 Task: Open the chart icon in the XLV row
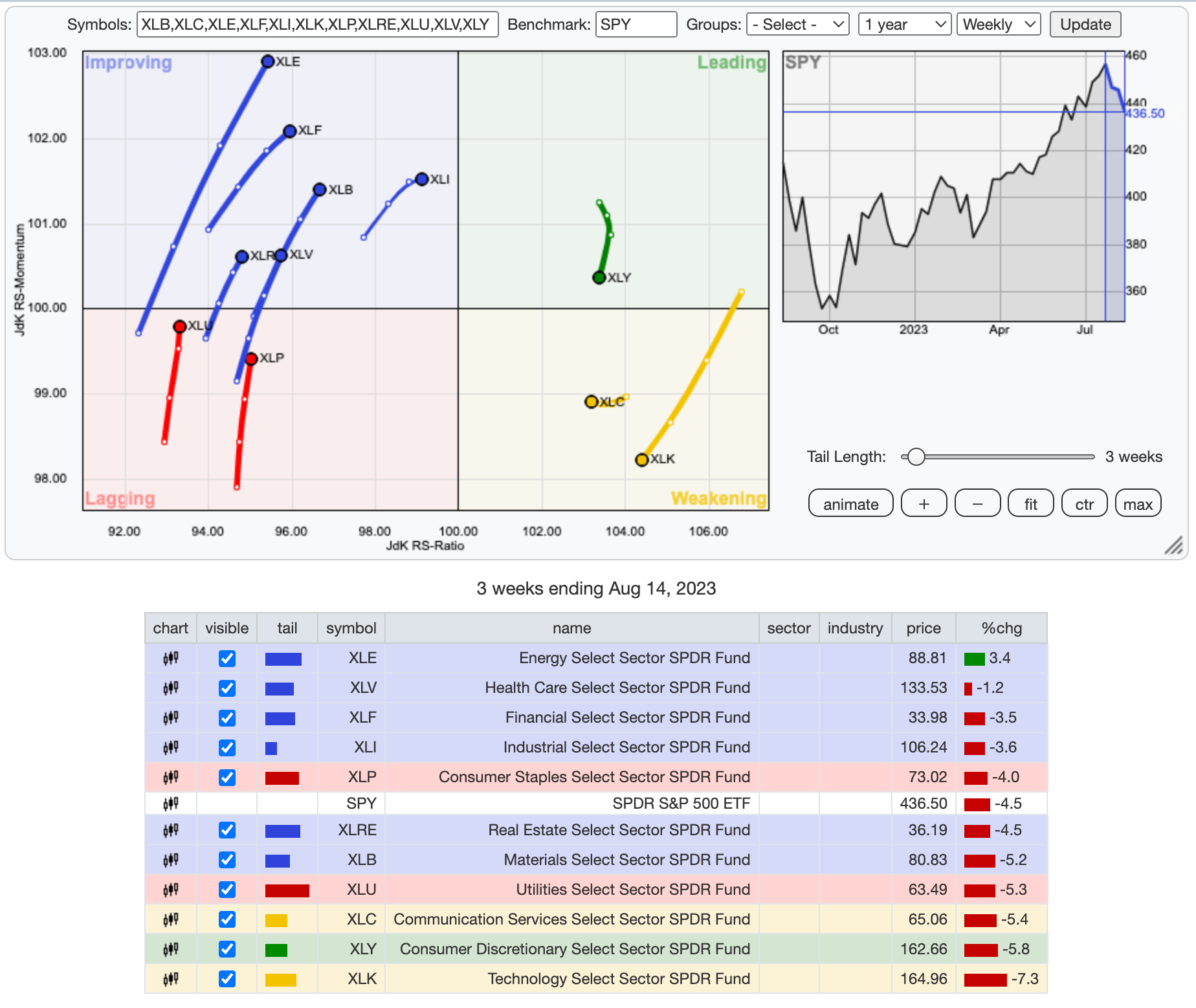point(171,688)
